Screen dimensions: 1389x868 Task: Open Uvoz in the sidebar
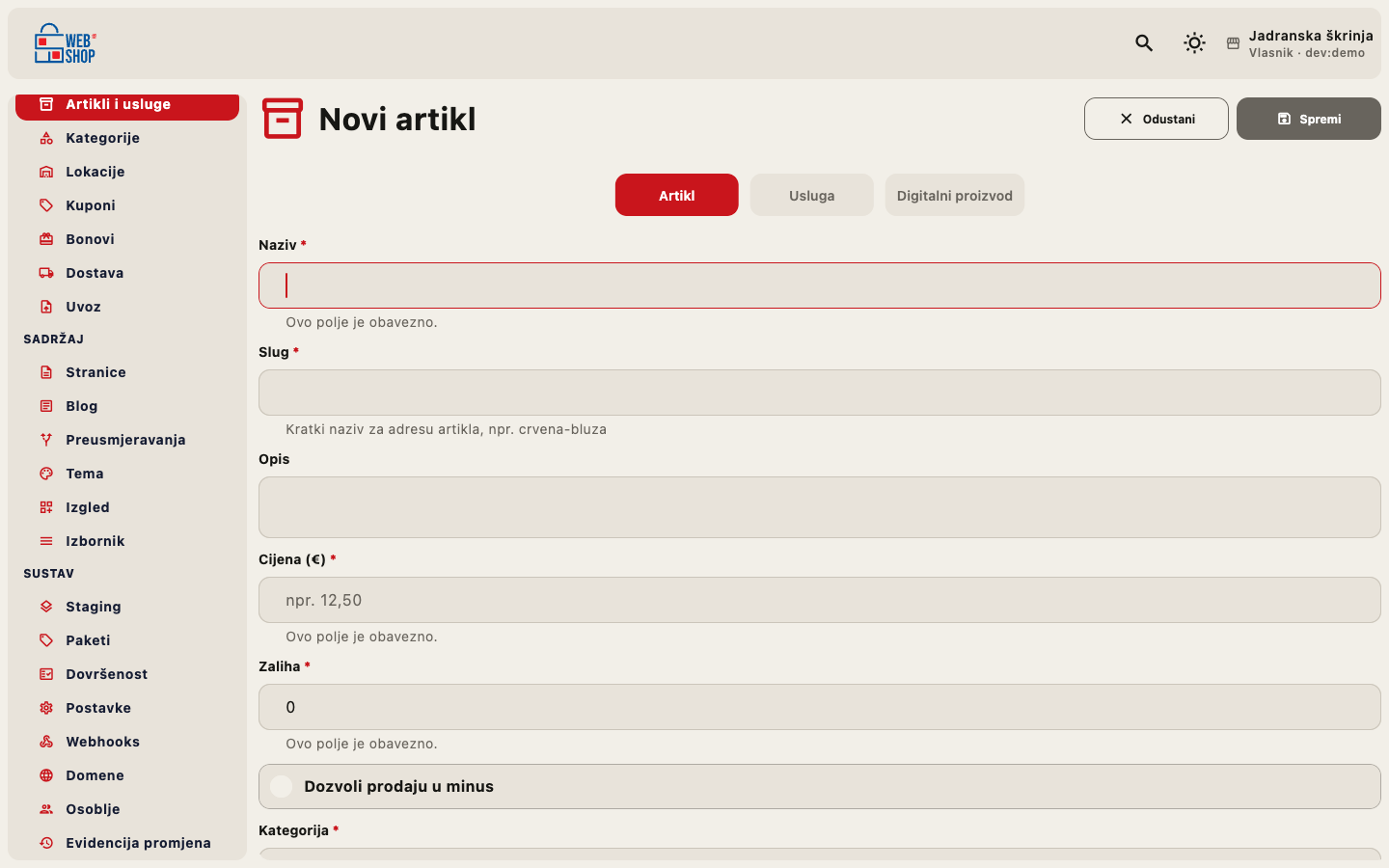click(x=127, y=307)
